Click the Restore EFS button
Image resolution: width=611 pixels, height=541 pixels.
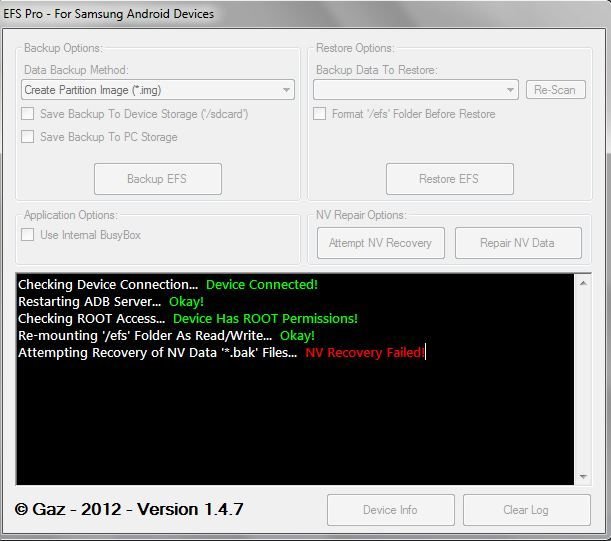click(x=450, y=179)
